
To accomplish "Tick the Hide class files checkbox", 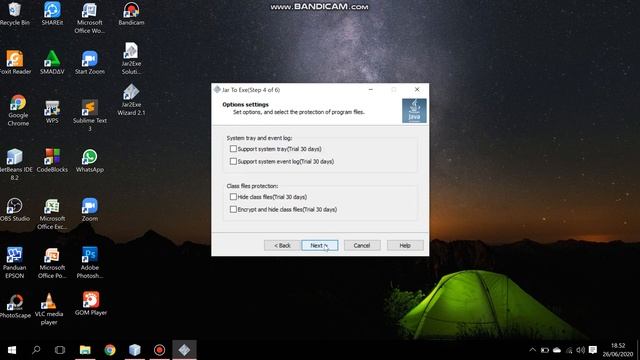I will click(233, 197).
